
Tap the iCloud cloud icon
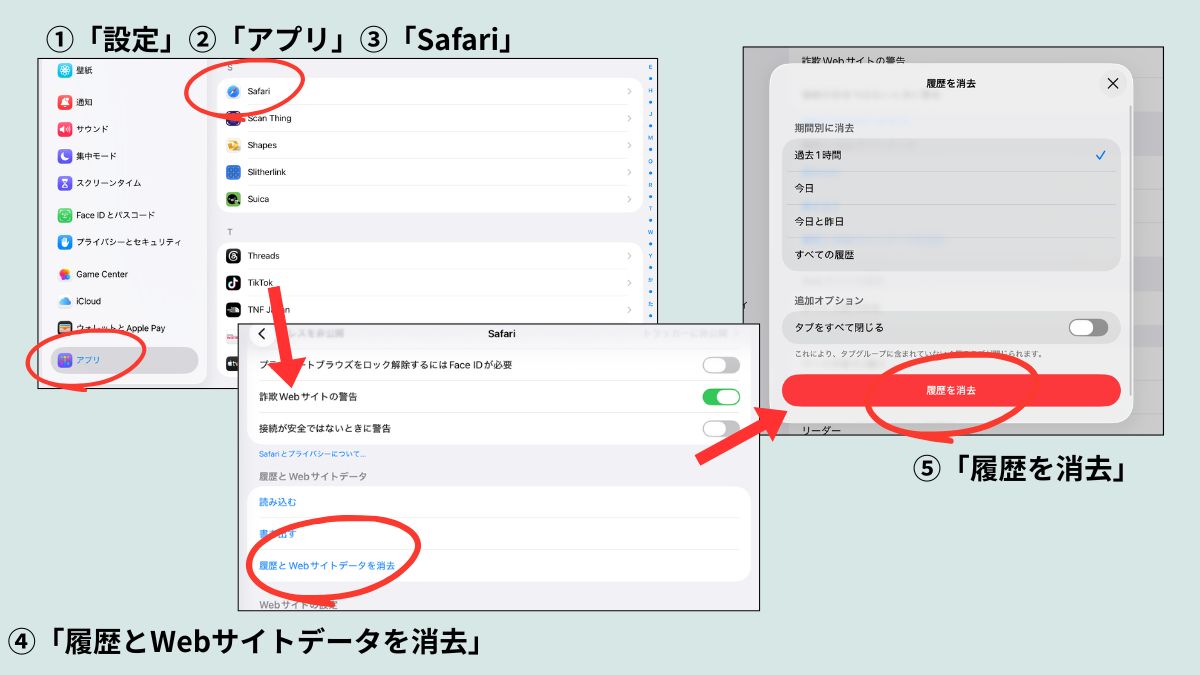click(65, 301)
